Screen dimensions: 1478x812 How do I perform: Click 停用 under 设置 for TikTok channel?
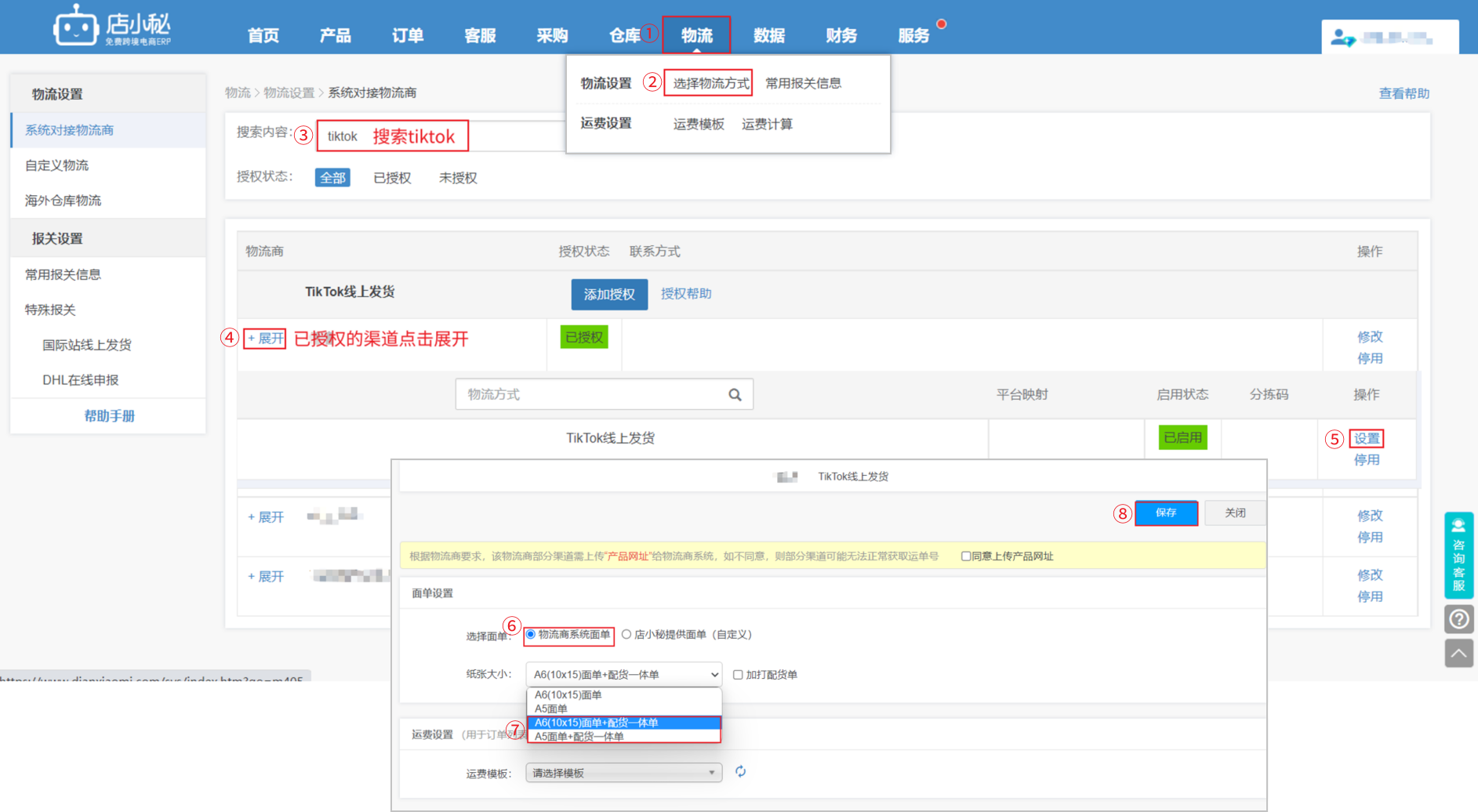[1367, 460]
